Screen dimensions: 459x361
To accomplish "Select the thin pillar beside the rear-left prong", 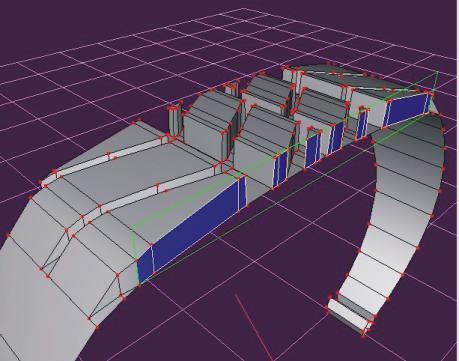I will [x=174, y=122].
